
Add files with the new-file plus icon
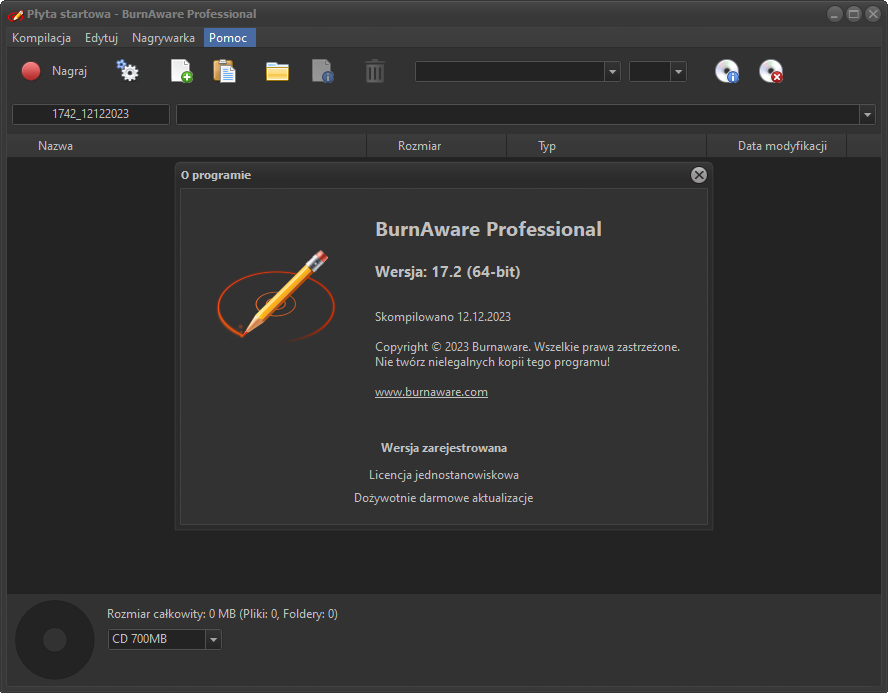(x=181, y=71)
